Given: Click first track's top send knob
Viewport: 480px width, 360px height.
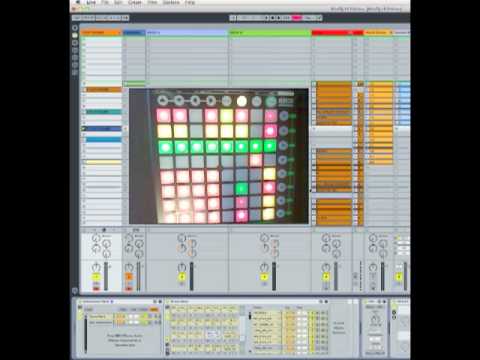Looking at the screenshot, I should [96, 238].
